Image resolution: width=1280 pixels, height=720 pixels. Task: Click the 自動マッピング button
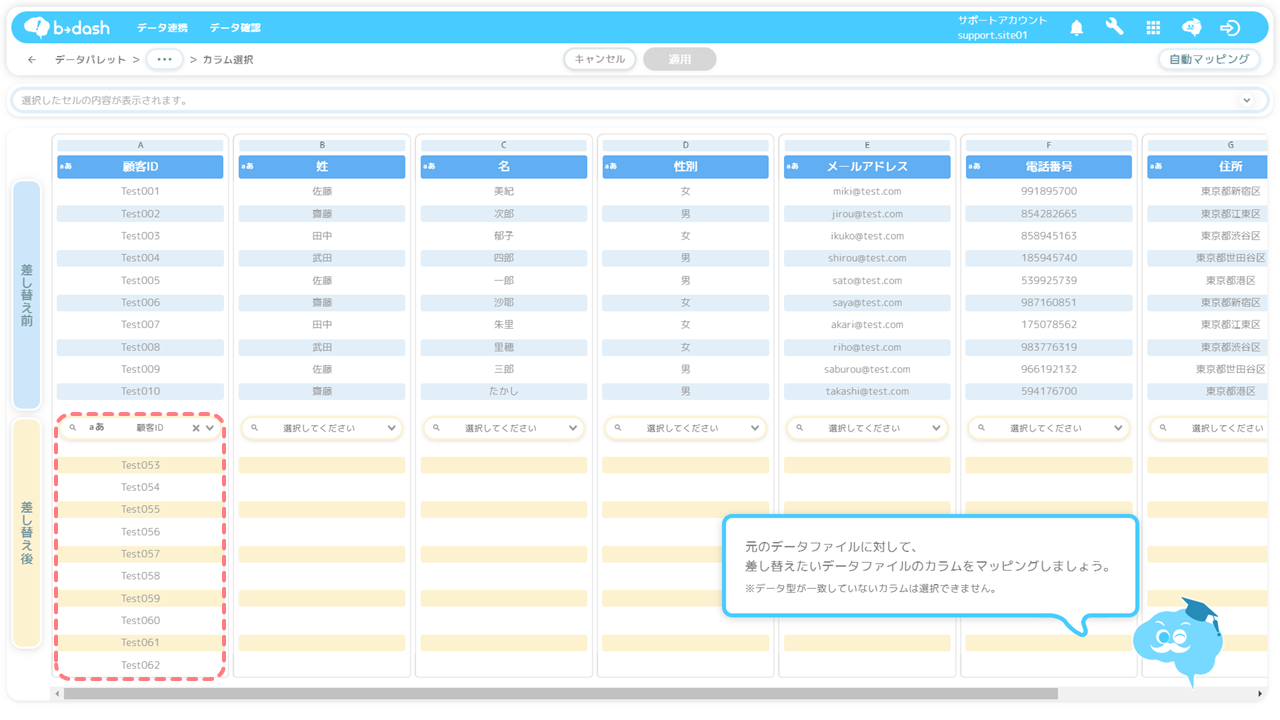tap(1208, 59)
